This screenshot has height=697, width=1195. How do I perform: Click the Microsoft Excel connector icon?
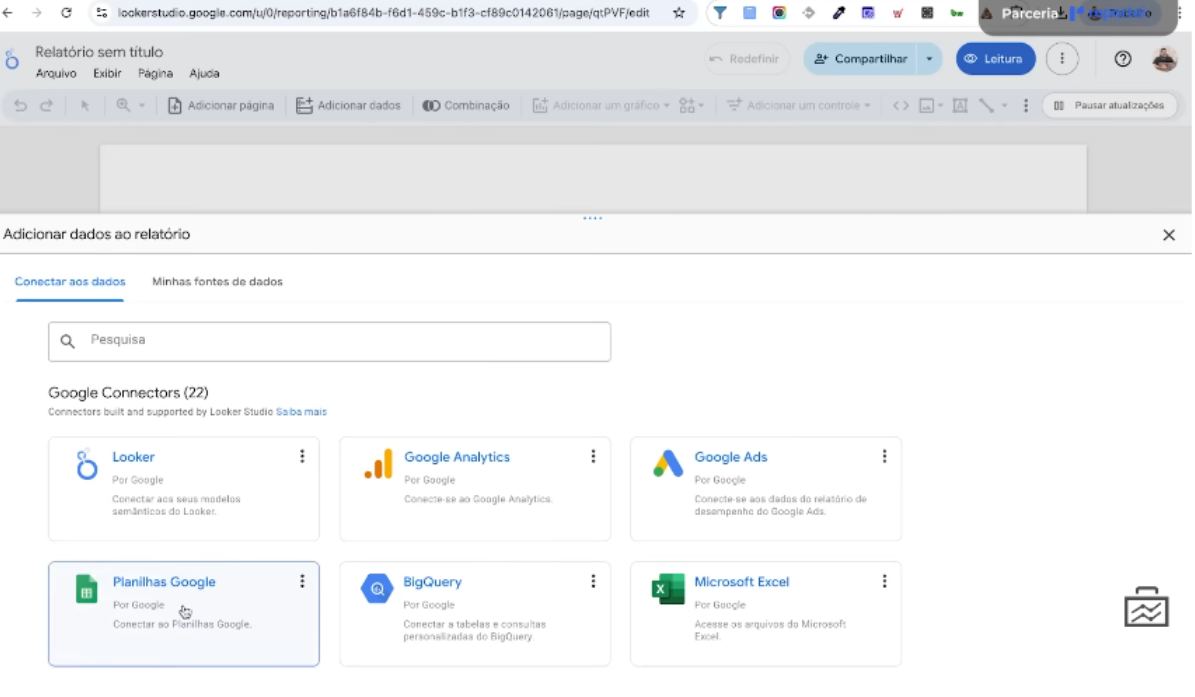click(x=667, y=589)
